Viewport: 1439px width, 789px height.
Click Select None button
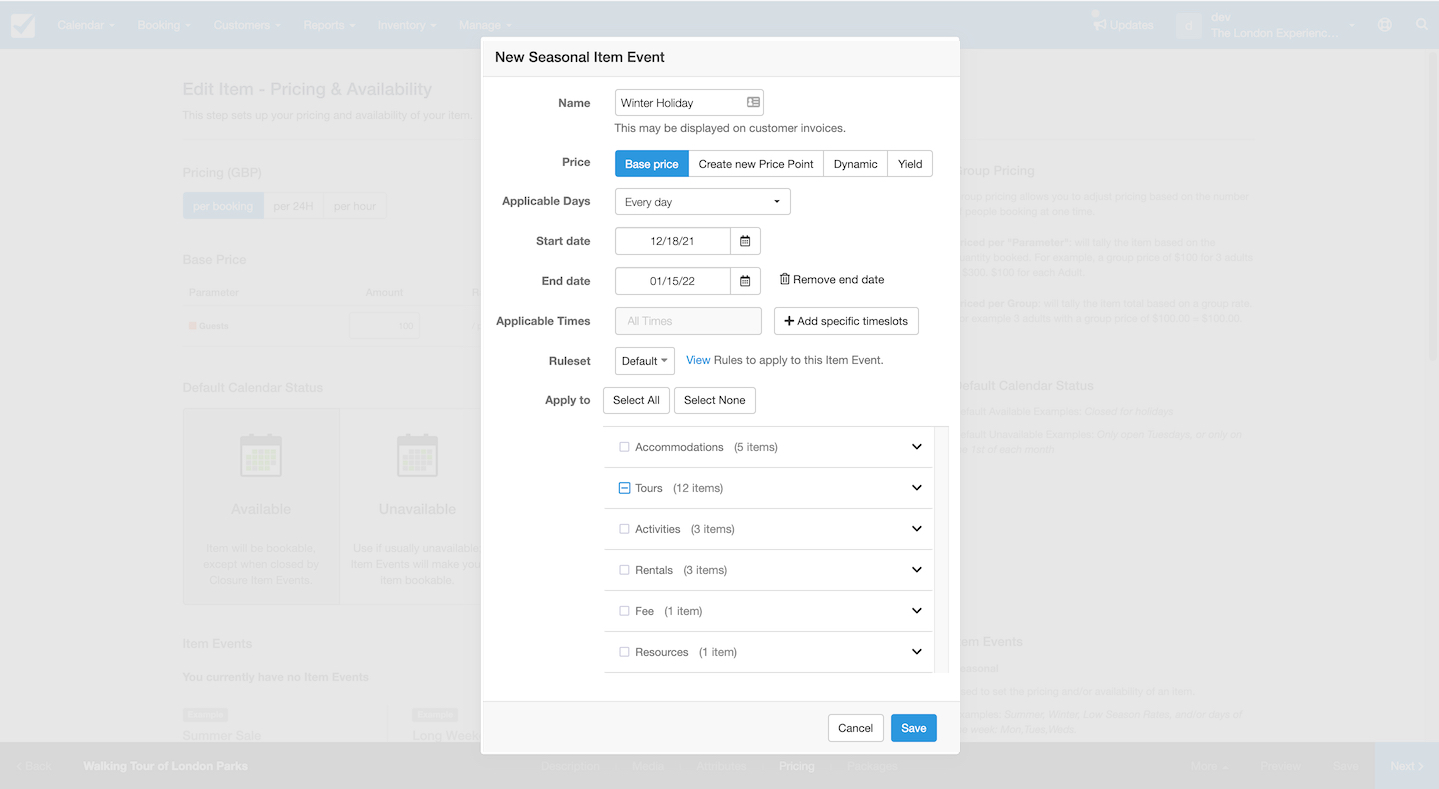click(714, 400)
